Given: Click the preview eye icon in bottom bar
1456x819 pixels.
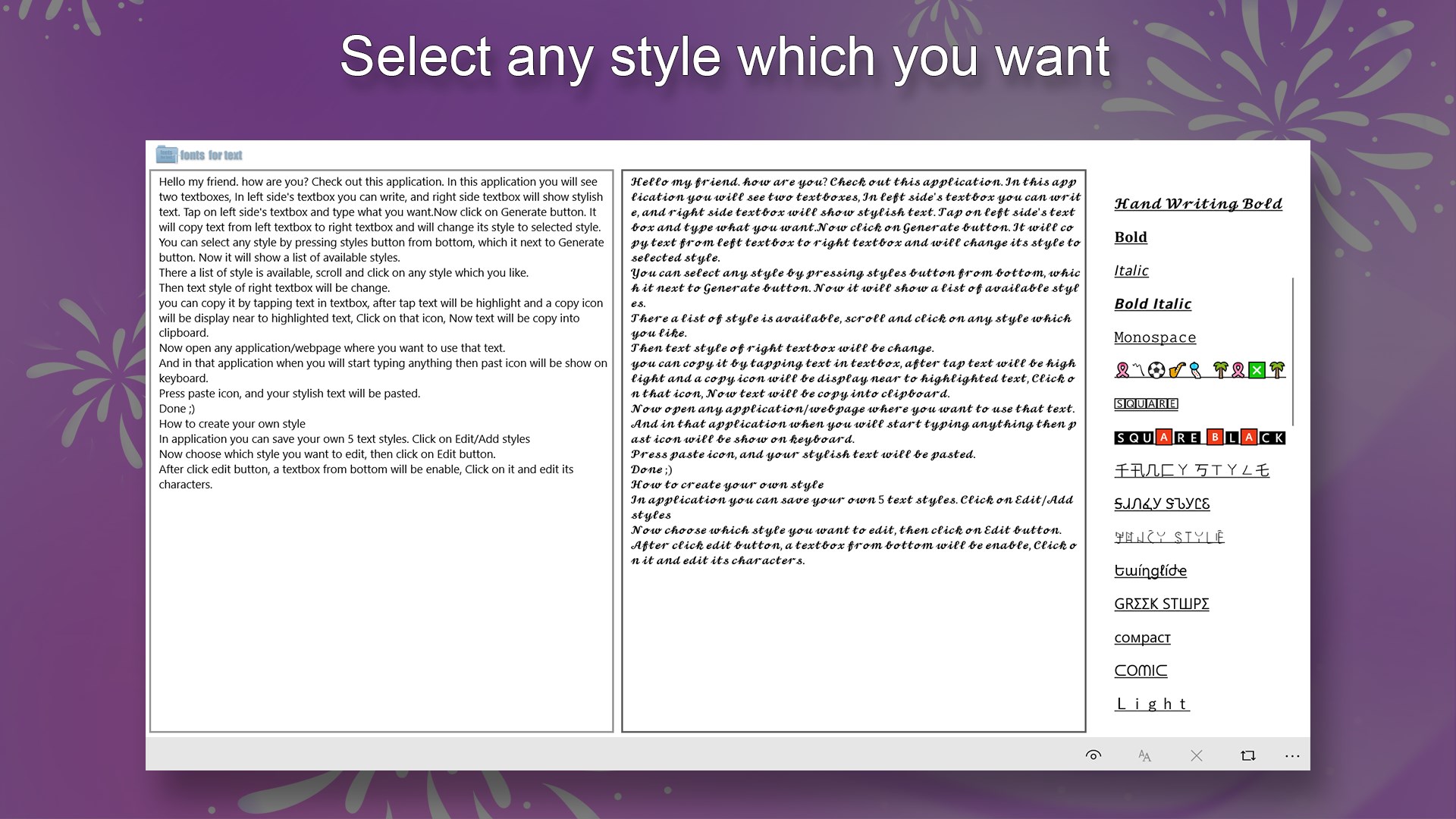Looking at the screenshot, I should tap(1094, 755).
